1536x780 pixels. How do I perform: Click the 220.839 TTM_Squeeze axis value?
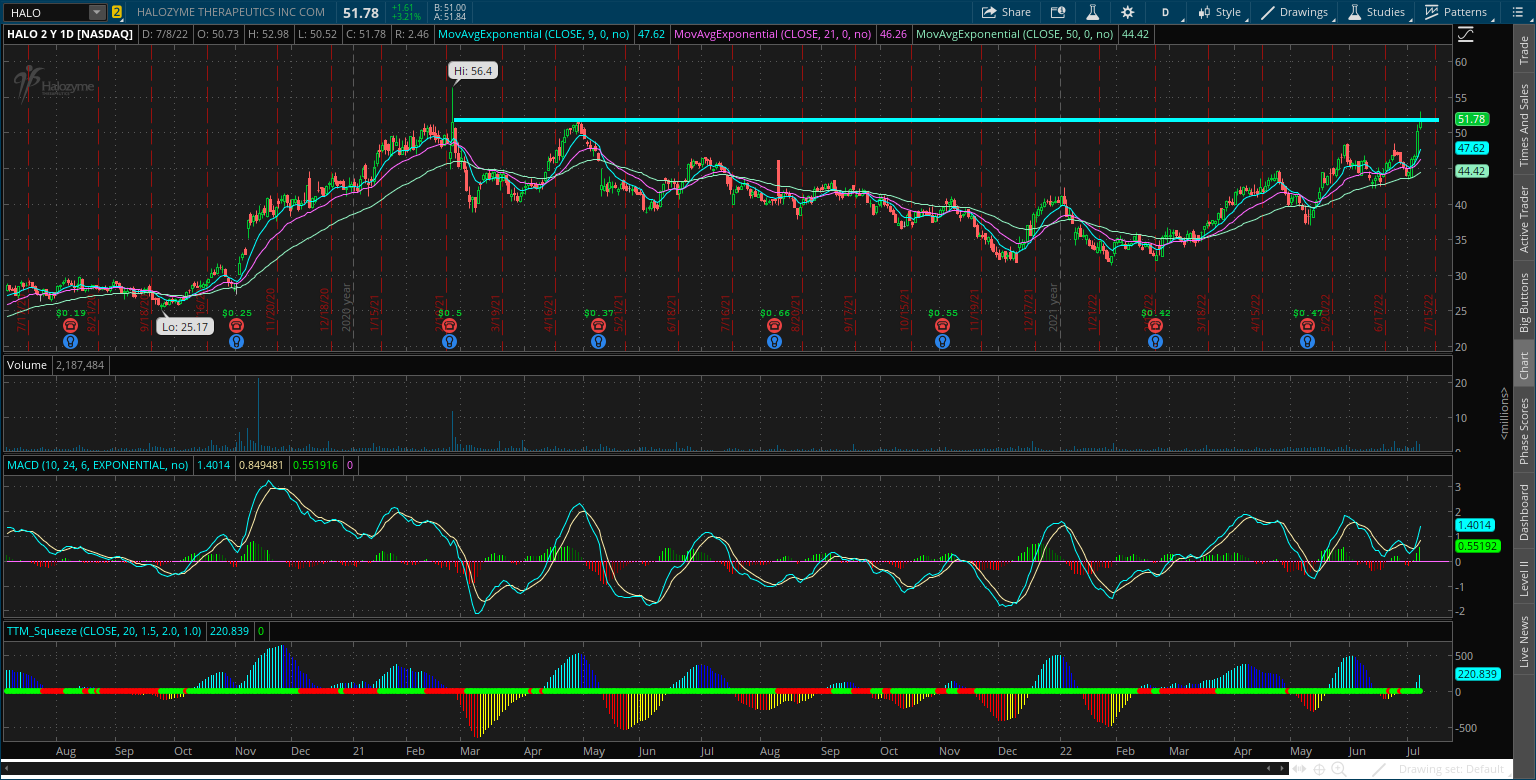(1476, 674)
